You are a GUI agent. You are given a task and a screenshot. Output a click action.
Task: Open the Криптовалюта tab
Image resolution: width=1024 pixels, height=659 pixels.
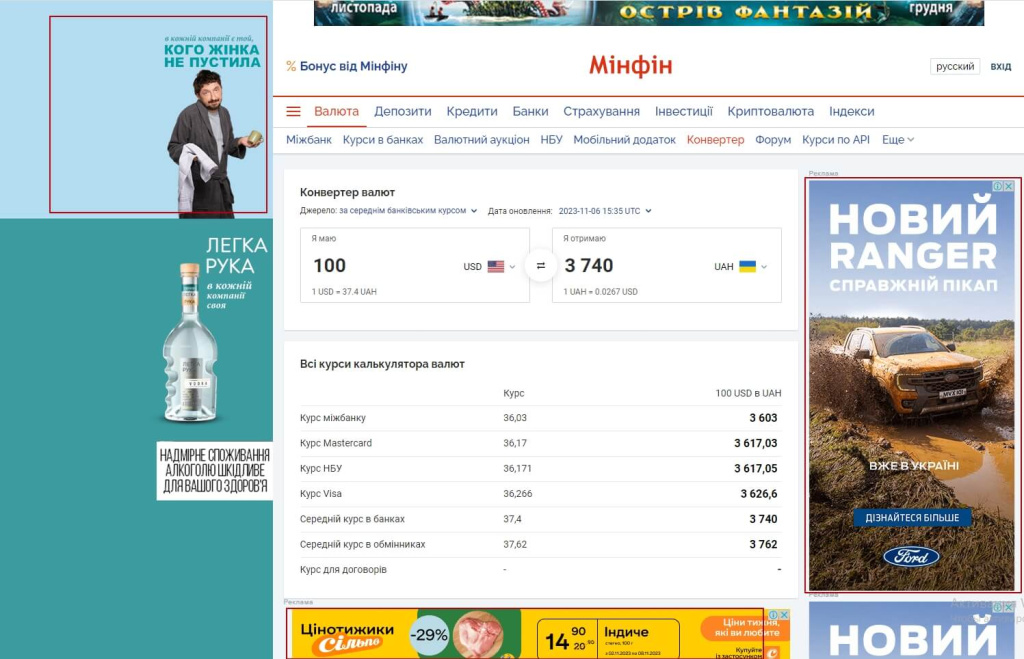(771, 112)
